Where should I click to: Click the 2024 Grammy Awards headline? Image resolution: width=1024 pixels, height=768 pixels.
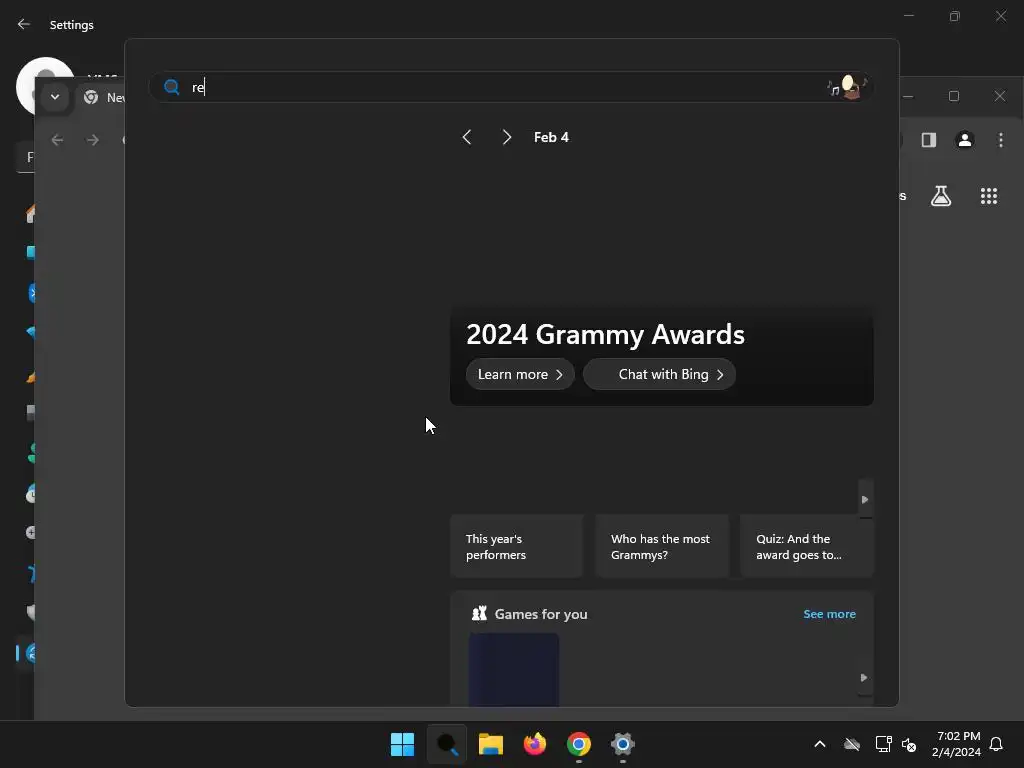tap(605, 334)
